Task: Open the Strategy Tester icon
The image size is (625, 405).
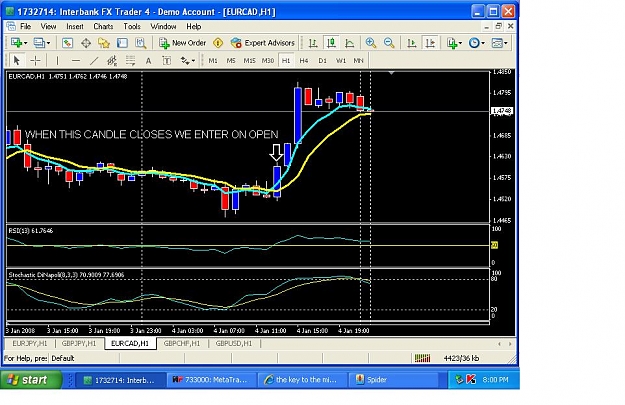Action: point(140,43)
